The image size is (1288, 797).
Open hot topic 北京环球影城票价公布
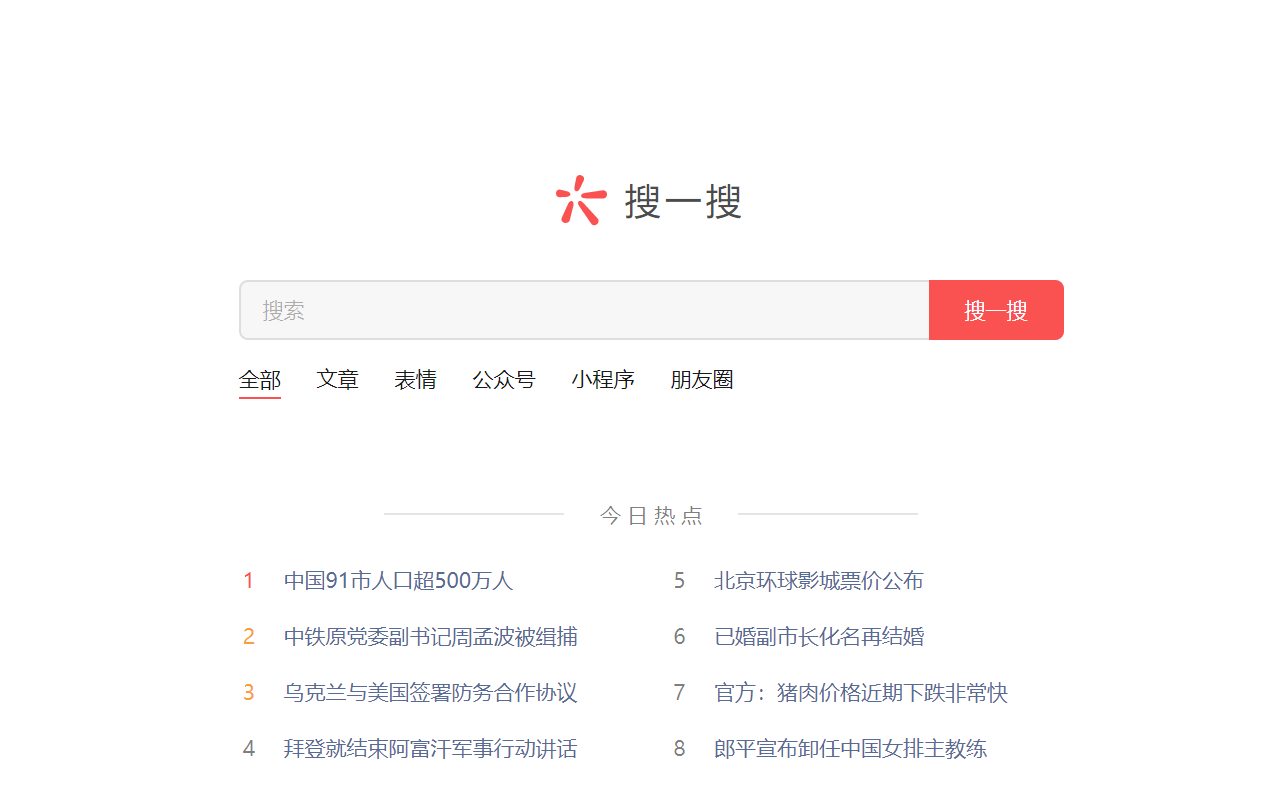tap(819, 581)
